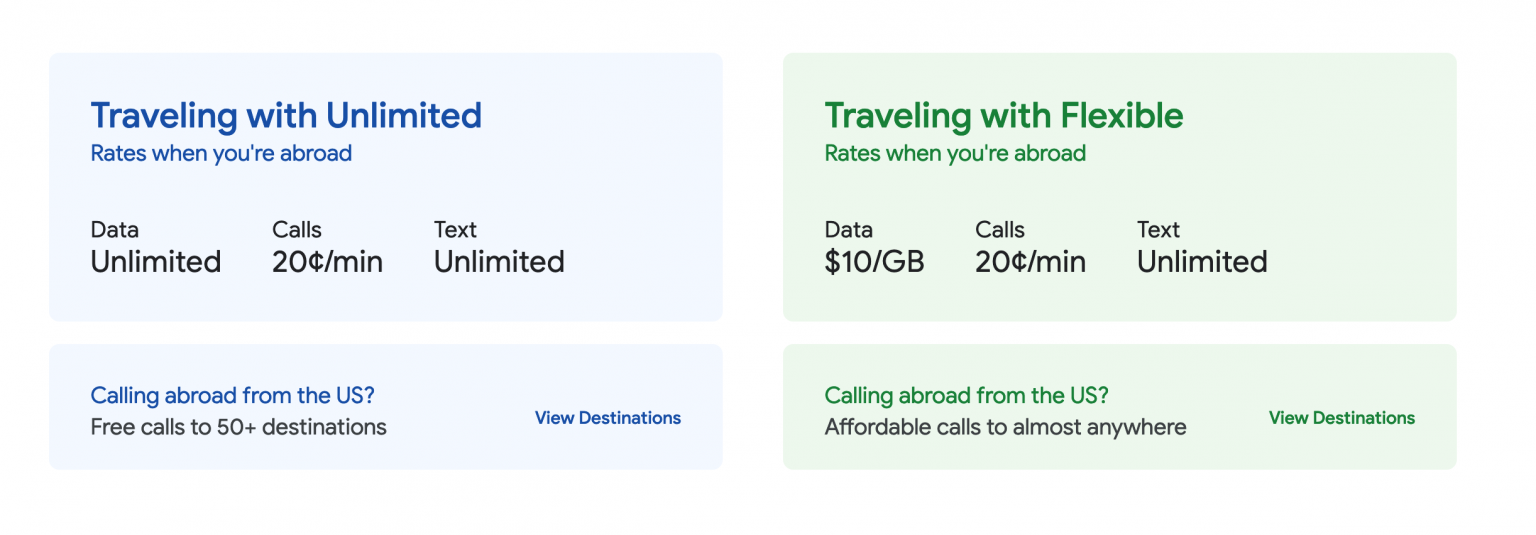Click the 20¢/min calls rate in Unlimited card
The image size is (1536, 535).
[x=327, y=262]
